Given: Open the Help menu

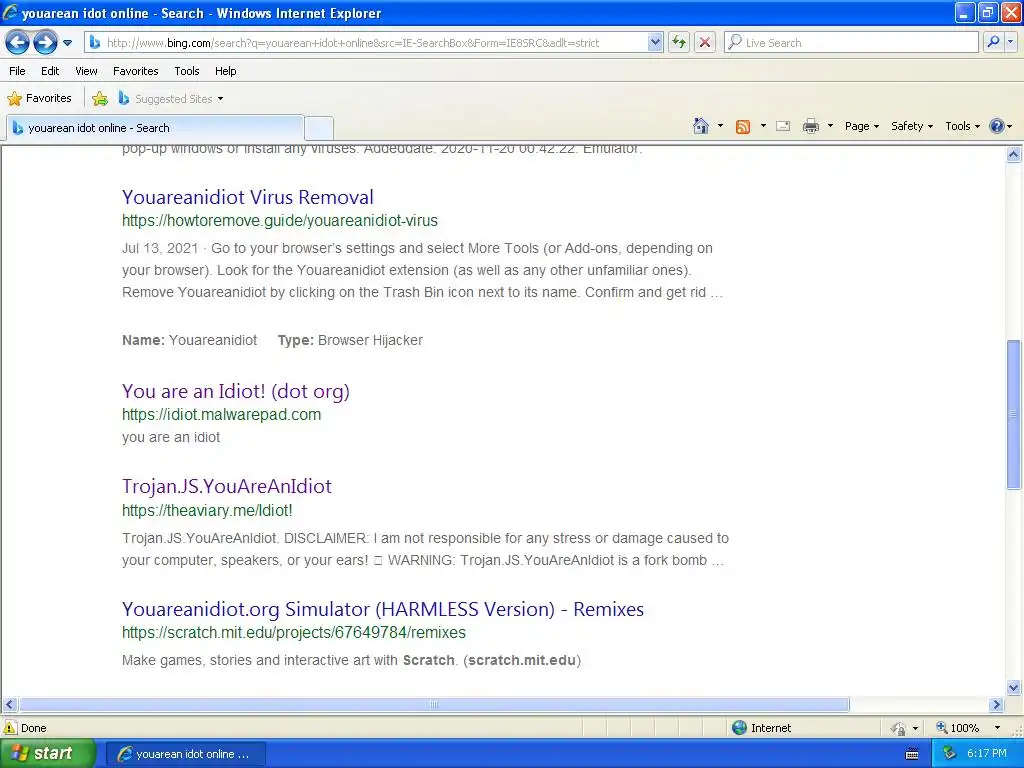Looking at the screenshot, I should (225, 71).
